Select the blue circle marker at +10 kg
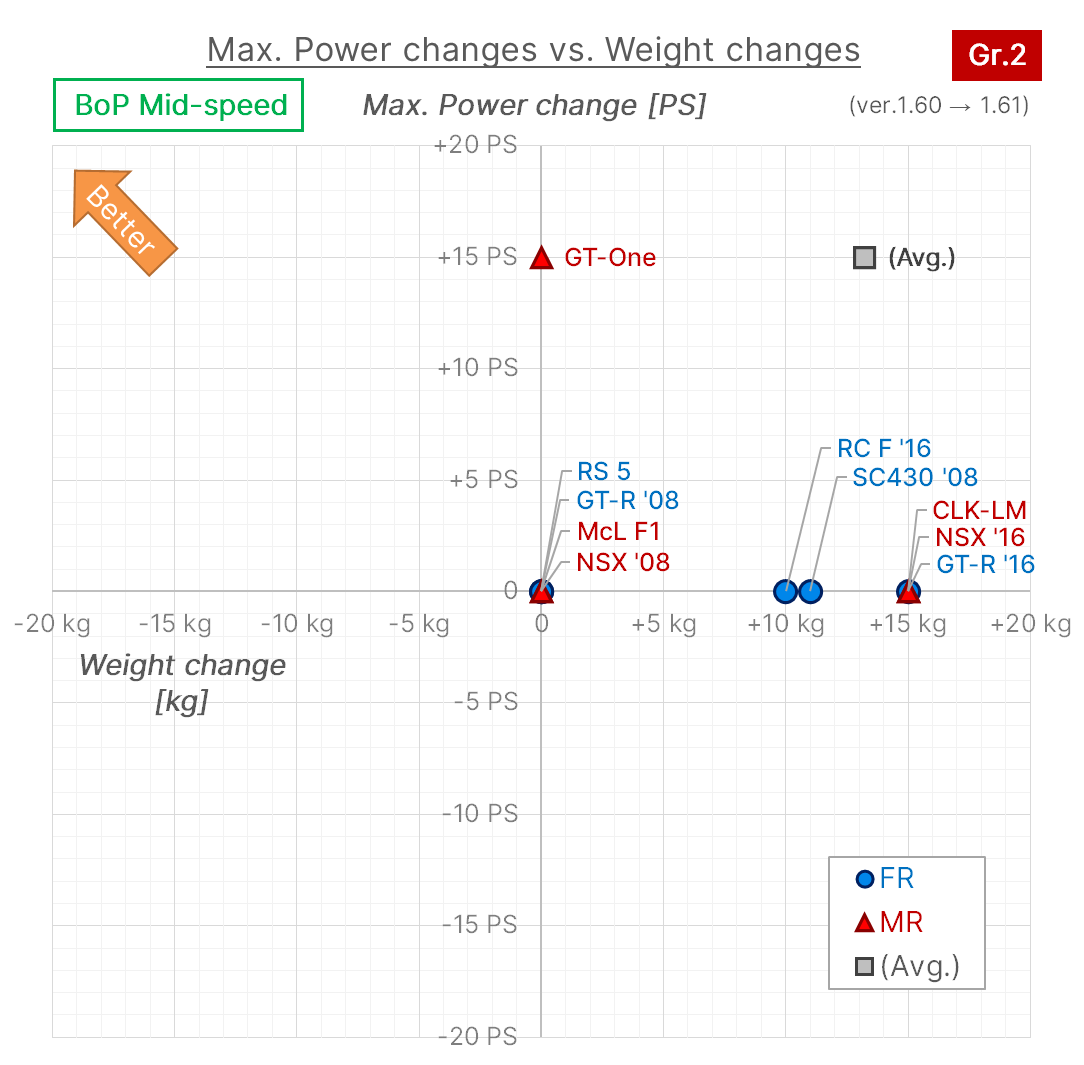The width and height of the screenshot is (1084, 1065). click(785, 592)
